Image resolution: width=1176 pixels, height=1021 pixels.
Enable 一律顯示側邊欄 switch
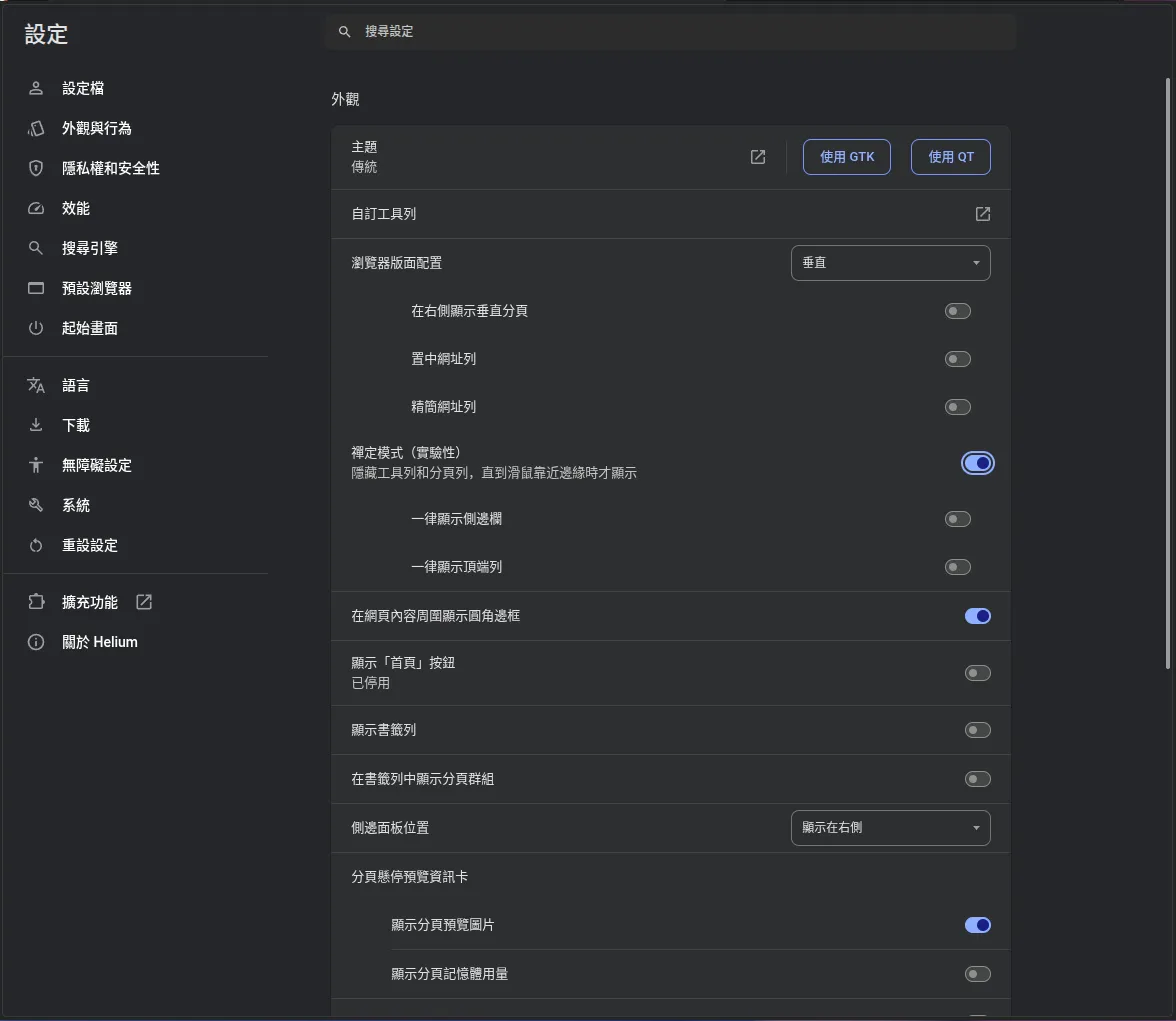958,519
